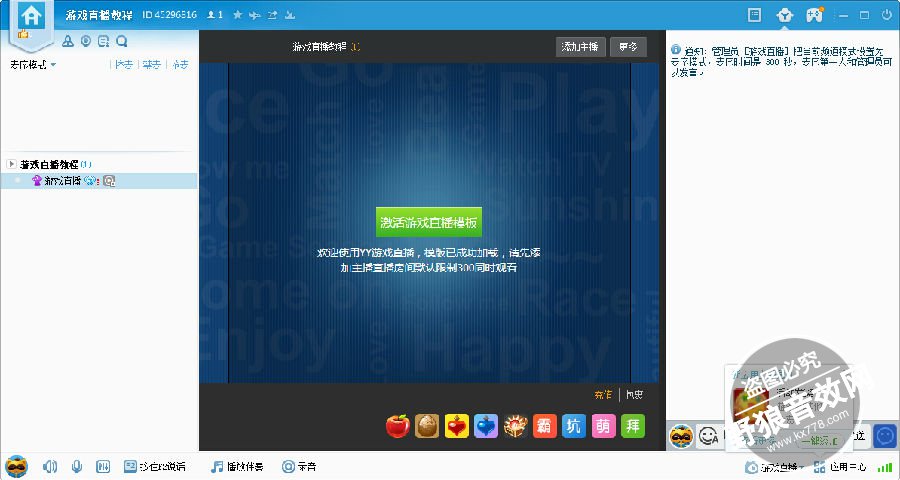This screenshot has width=900, height=480.
Task: Open the application center in bottom bar
Action: 840,467
